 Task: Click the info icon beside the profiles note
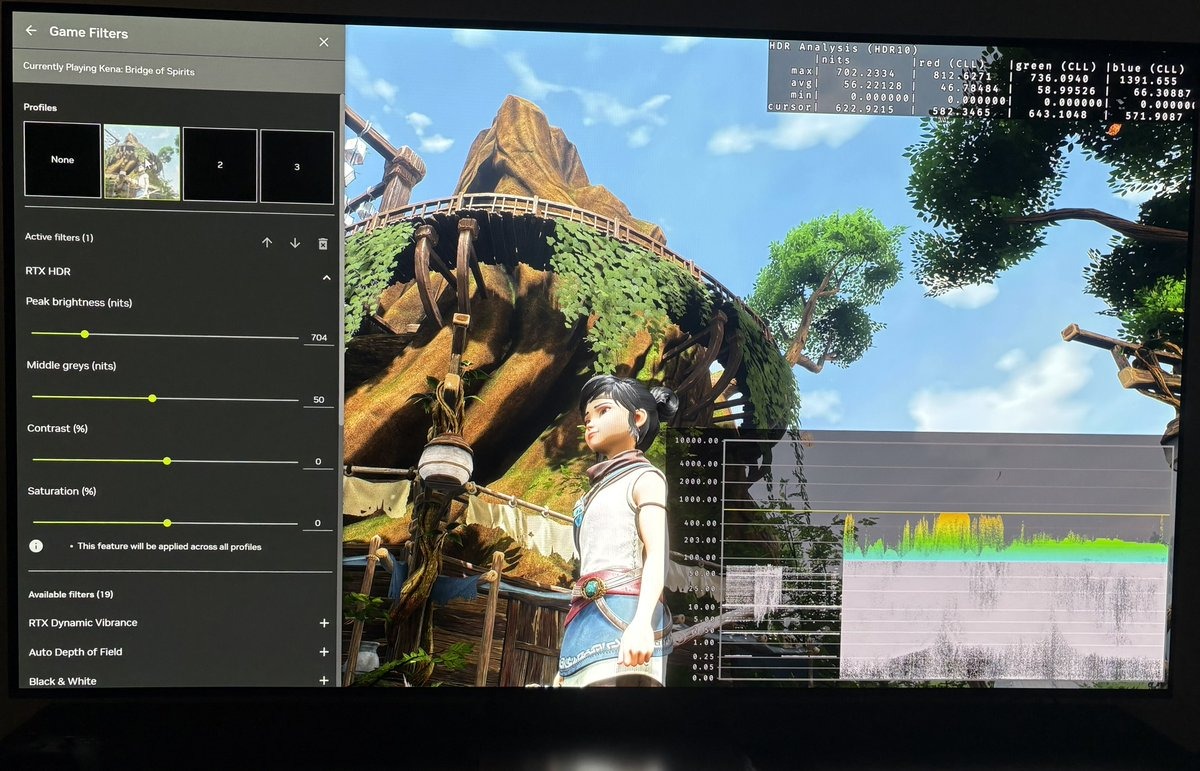tap(36, 547)
